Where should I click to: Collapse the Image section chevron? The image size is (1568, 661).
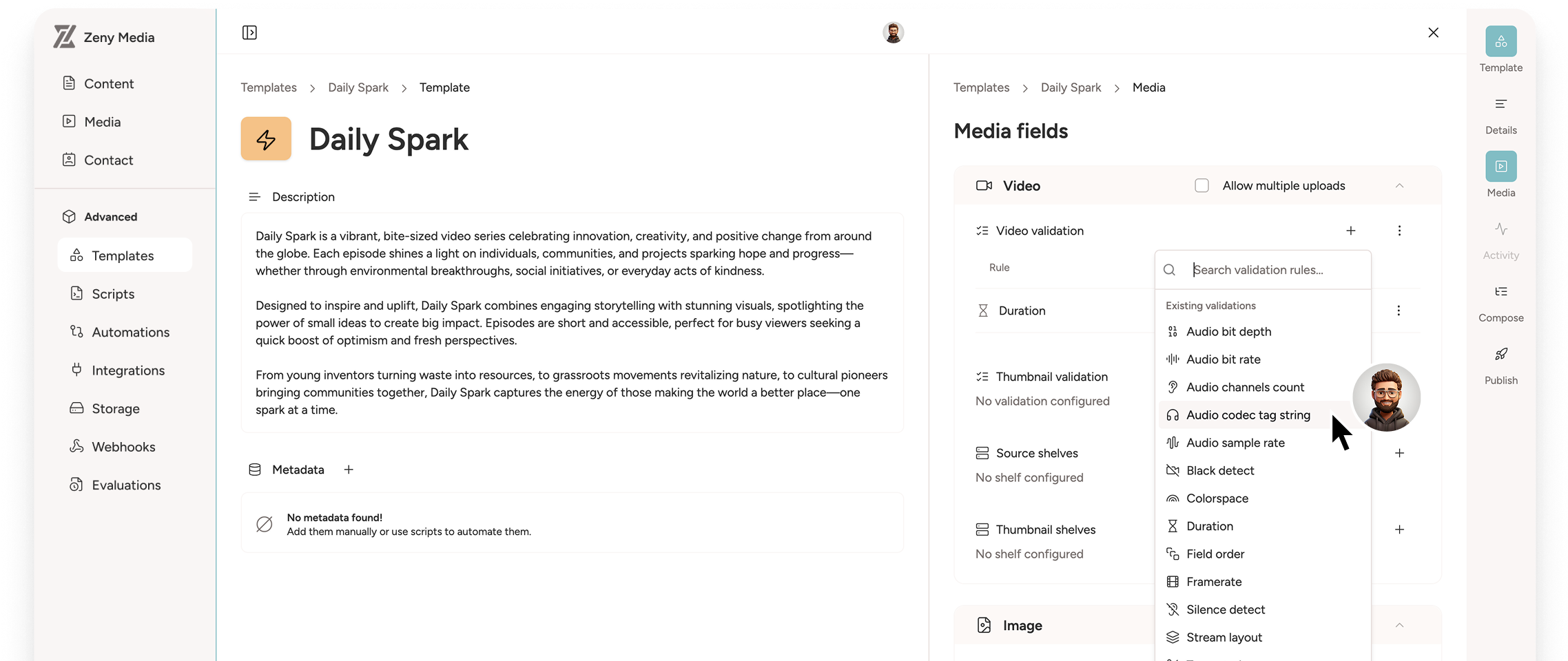1399,625
